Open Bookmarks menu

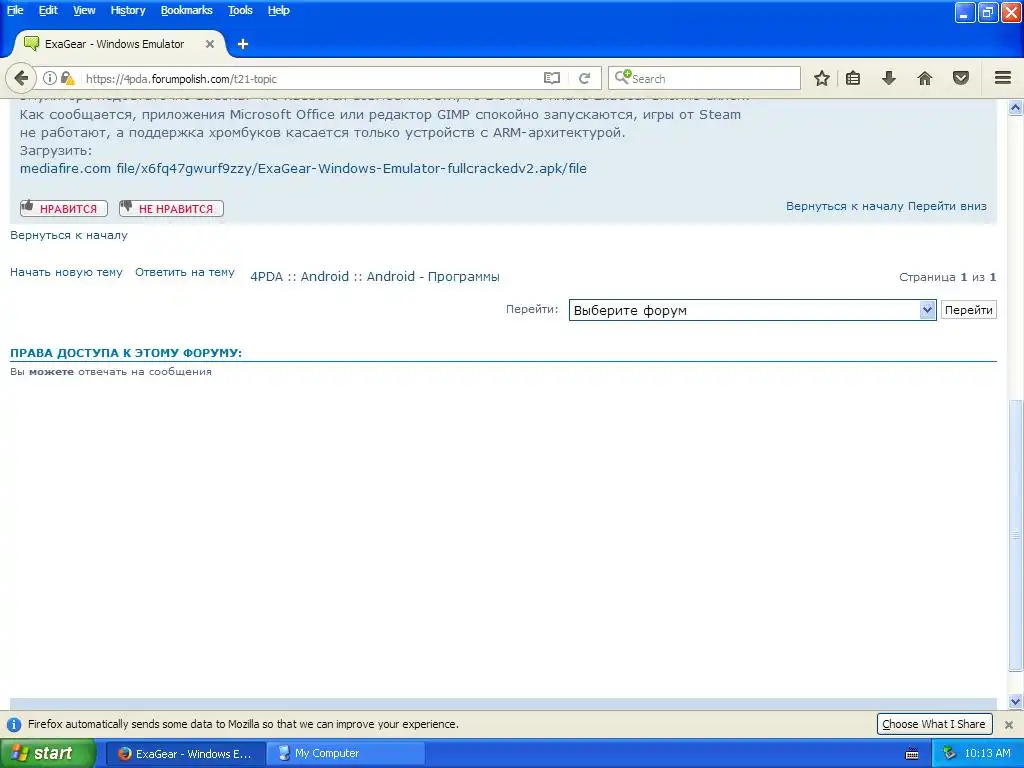(187, 10)
